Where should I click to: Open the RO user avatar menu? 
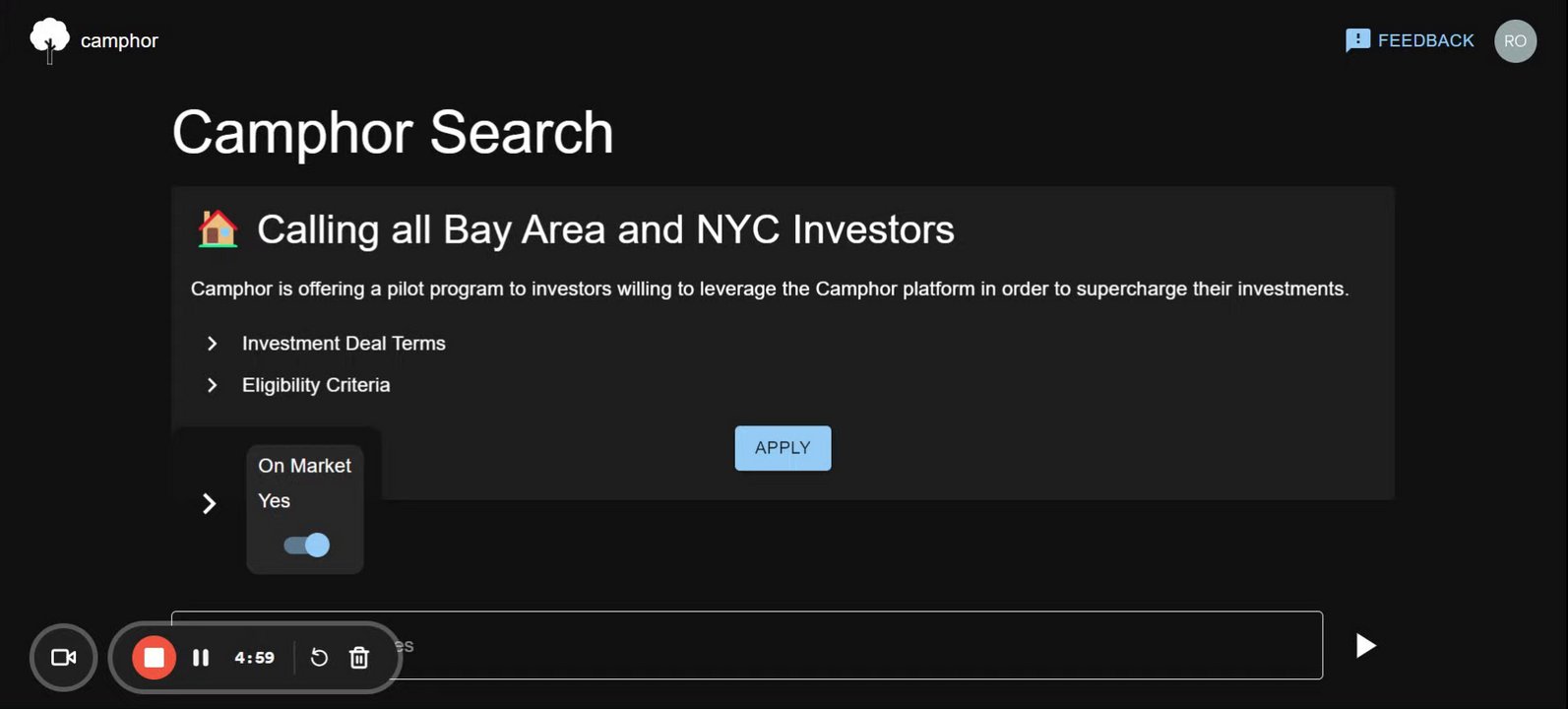(x=1515, y=41)
